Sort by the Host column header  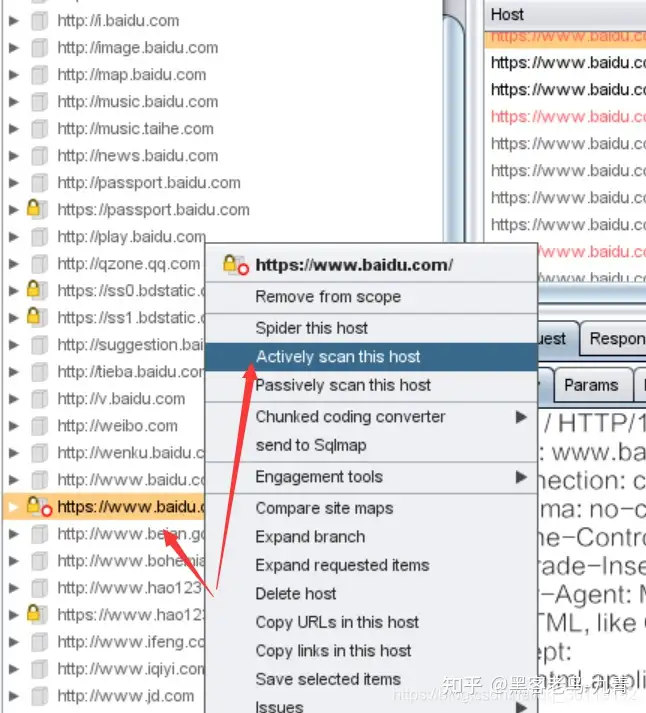[x=566, y=15]
